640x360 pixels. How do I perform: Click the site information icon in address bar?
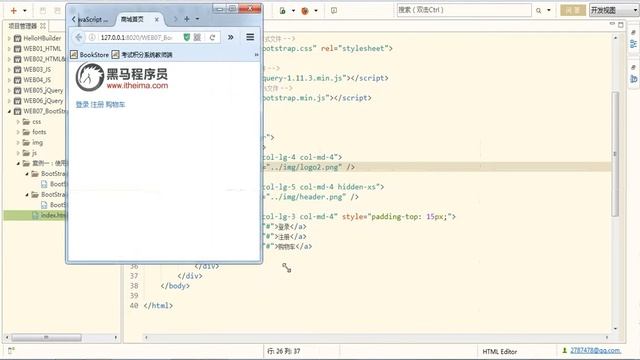[92, 37]
